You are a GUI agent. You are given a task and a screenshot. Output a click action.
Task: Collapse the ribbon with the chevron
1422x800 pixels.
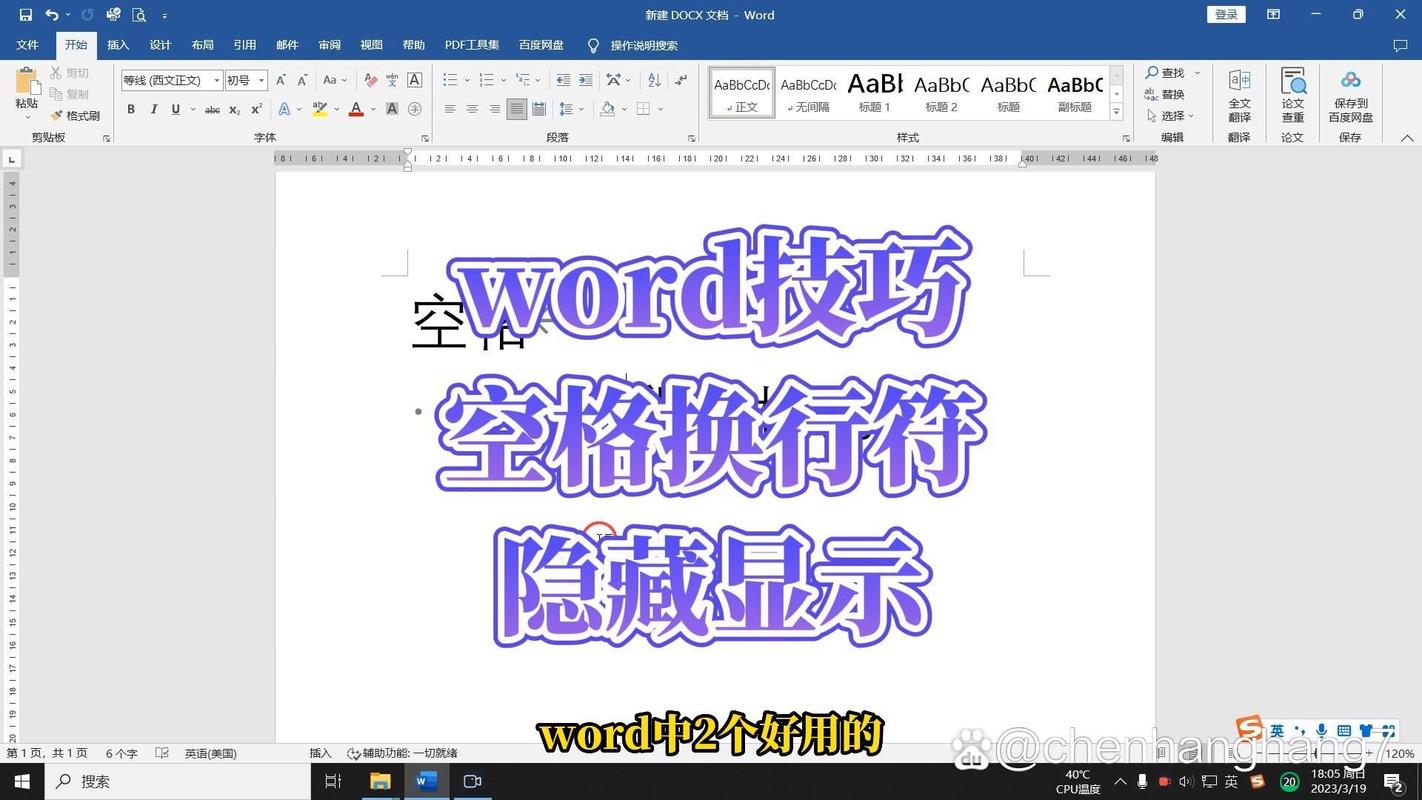click(1406, 138)
